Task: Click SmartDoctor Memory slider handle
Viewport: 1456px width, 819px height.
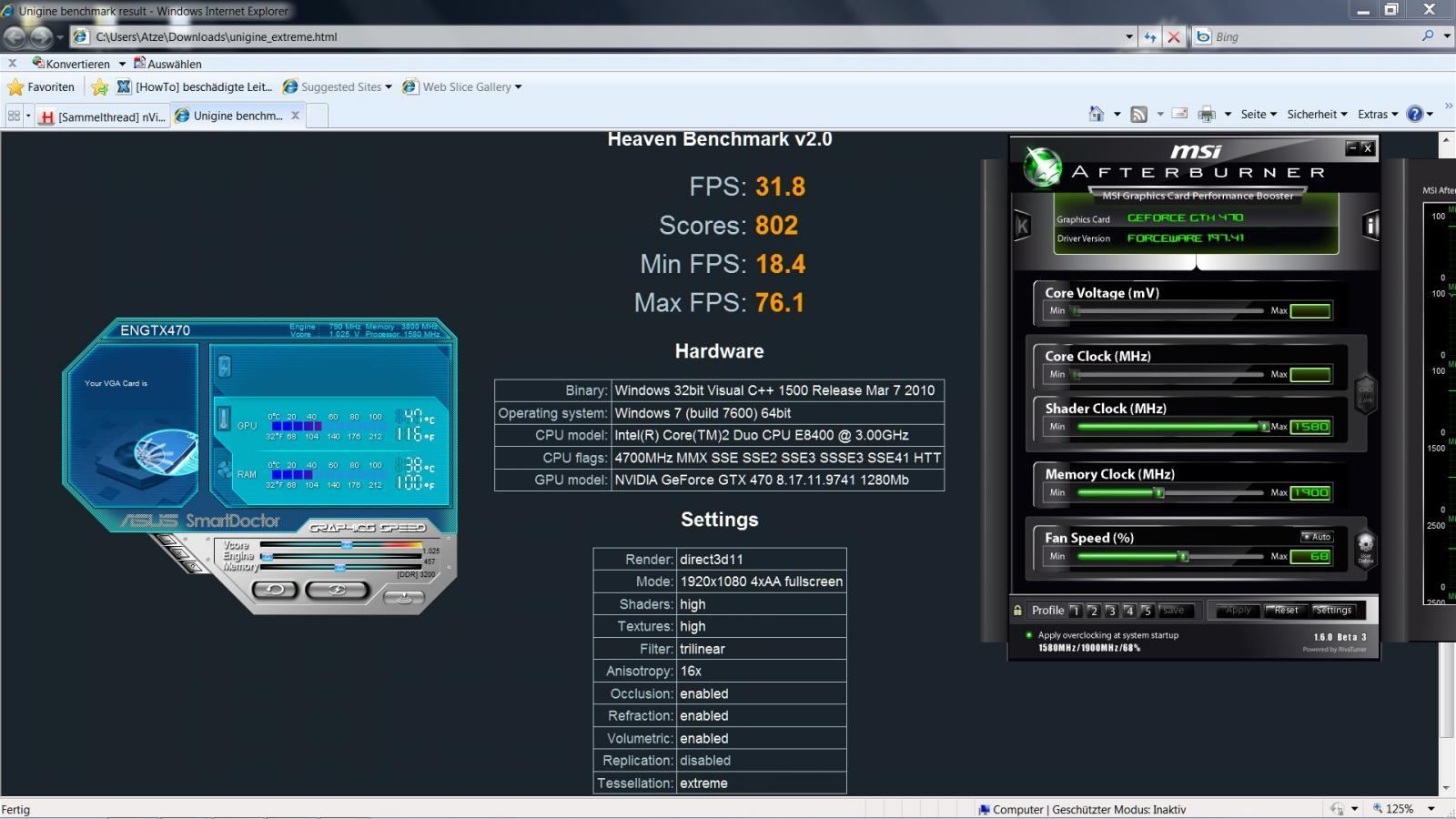Action: point(339,567)
